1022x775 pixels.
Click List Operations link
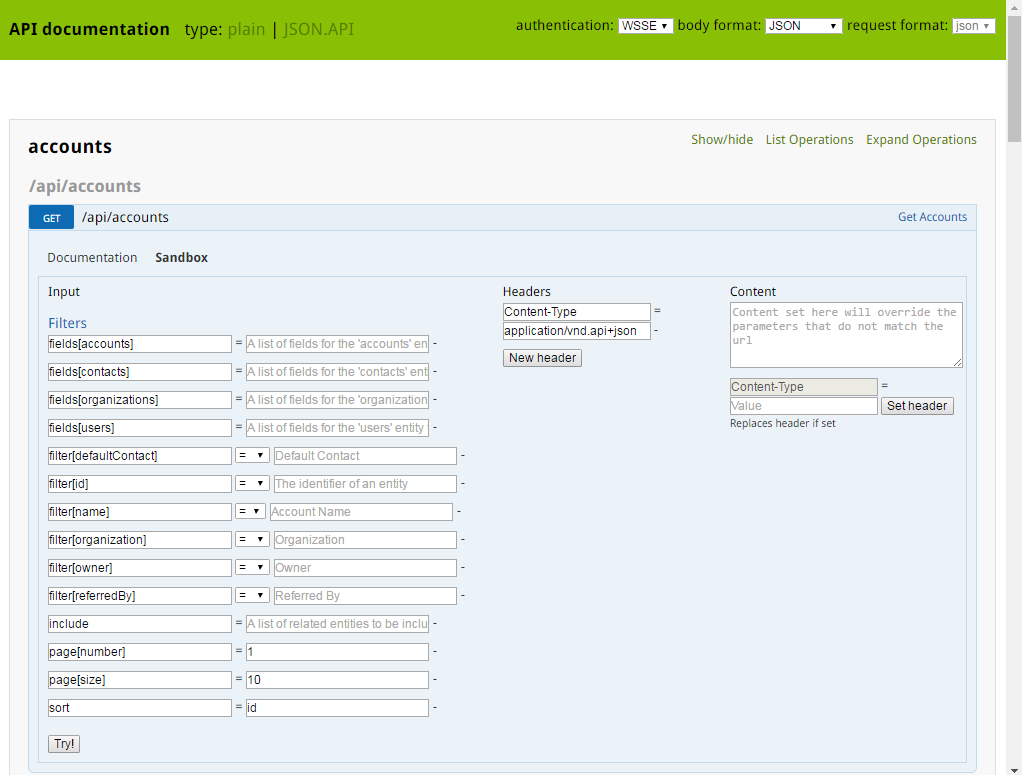click(x=809, y=139)
